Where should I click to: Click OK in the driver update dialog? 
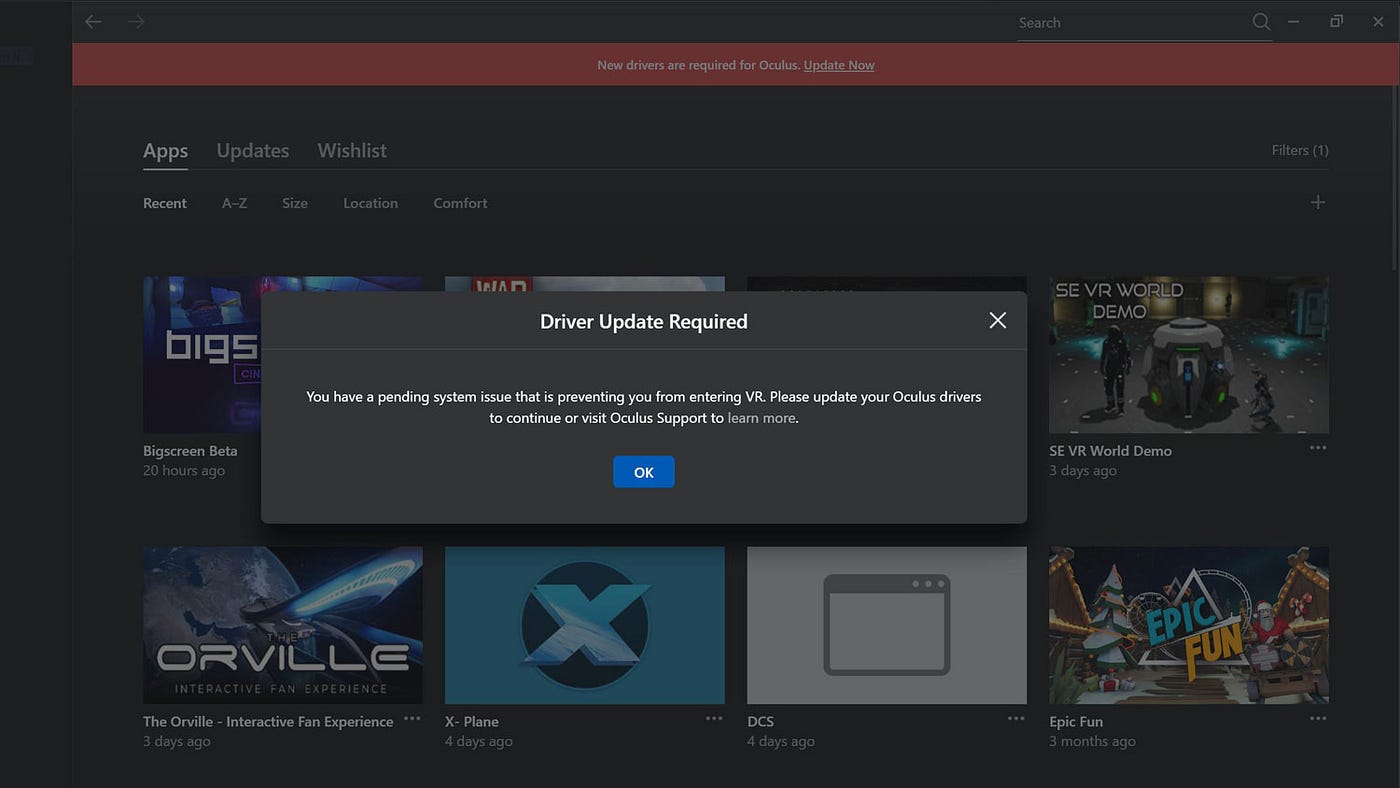(x=644, y=472)
